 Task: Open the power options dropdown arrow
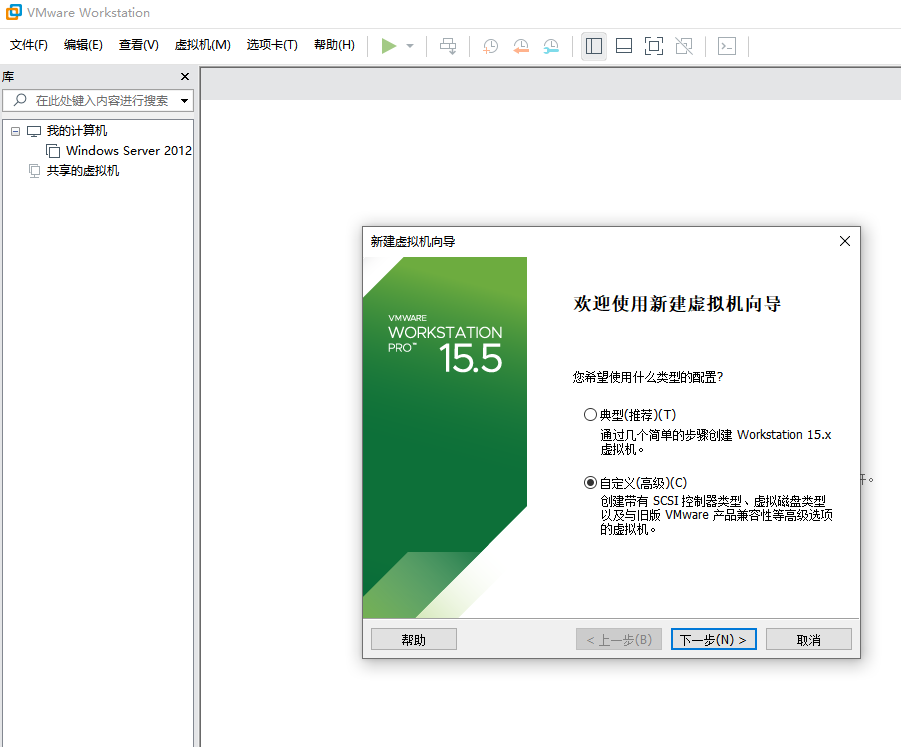click(410, 46)
